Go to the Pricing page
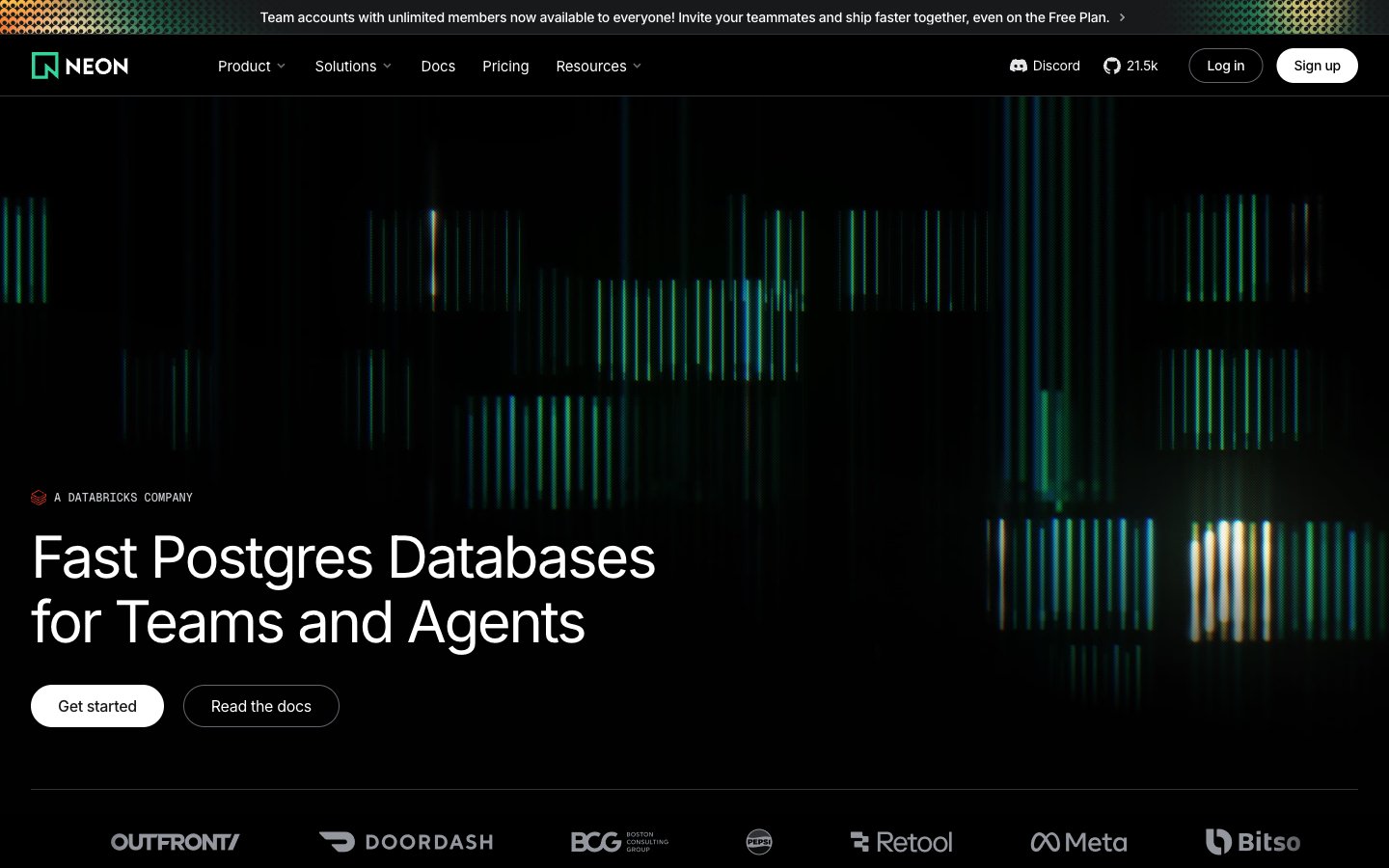The height and width of the screenshot is (868, 1389). point(505,66)
